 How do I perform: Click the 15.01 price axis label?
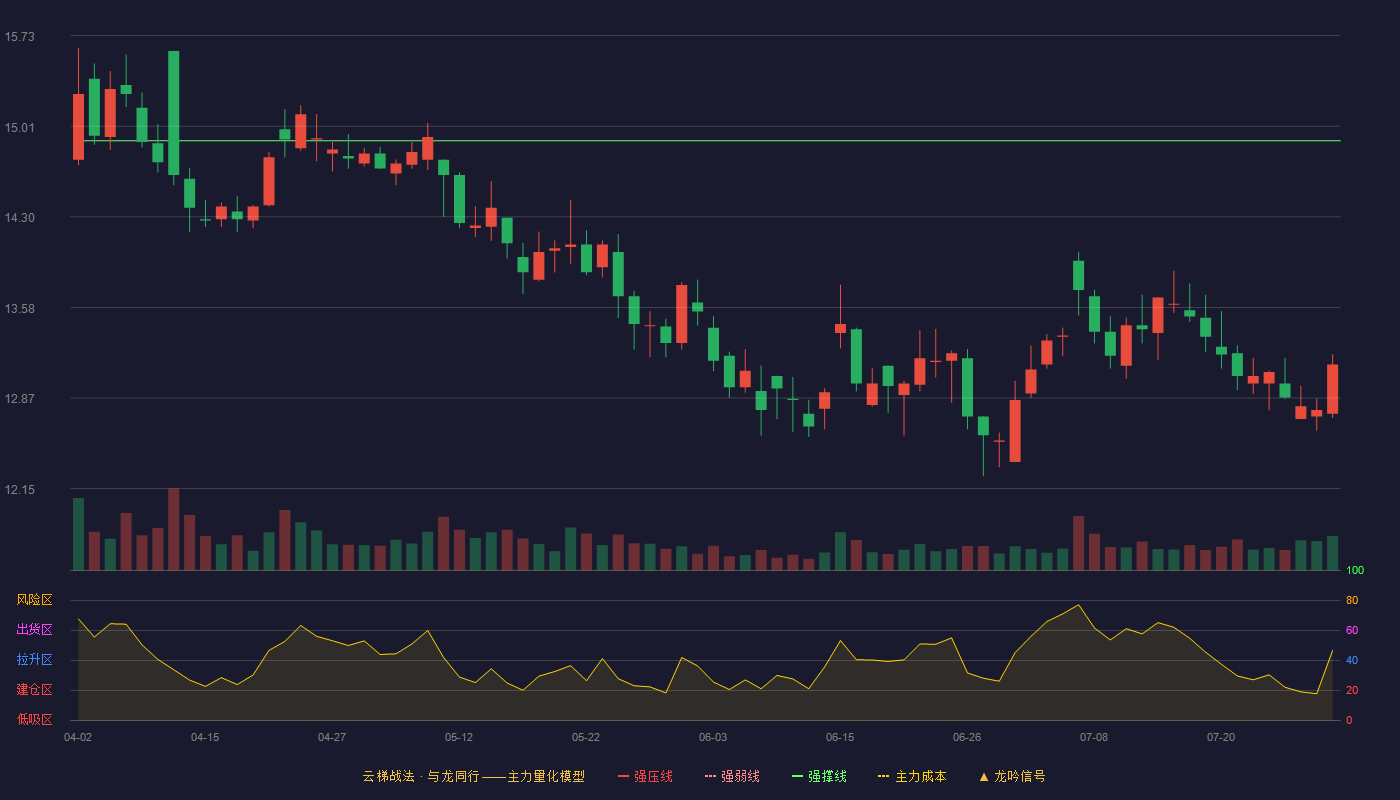click(19, 127)
